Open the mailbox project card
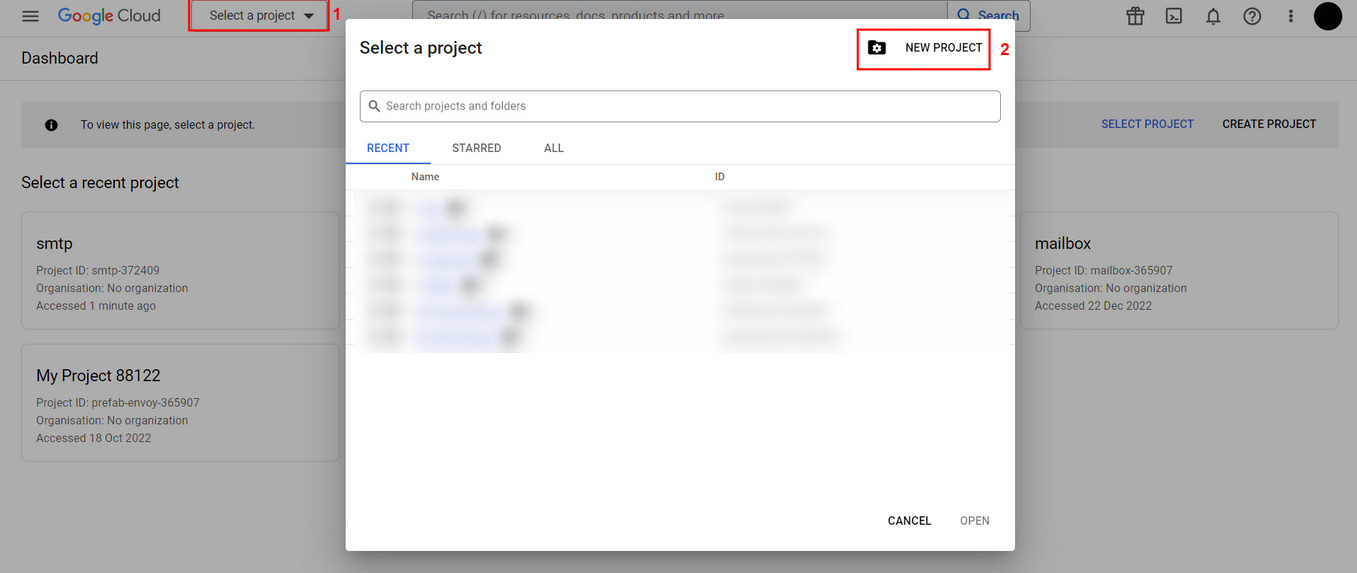The height and width of the screenshot is (573, 1357). coord(1179,270)
